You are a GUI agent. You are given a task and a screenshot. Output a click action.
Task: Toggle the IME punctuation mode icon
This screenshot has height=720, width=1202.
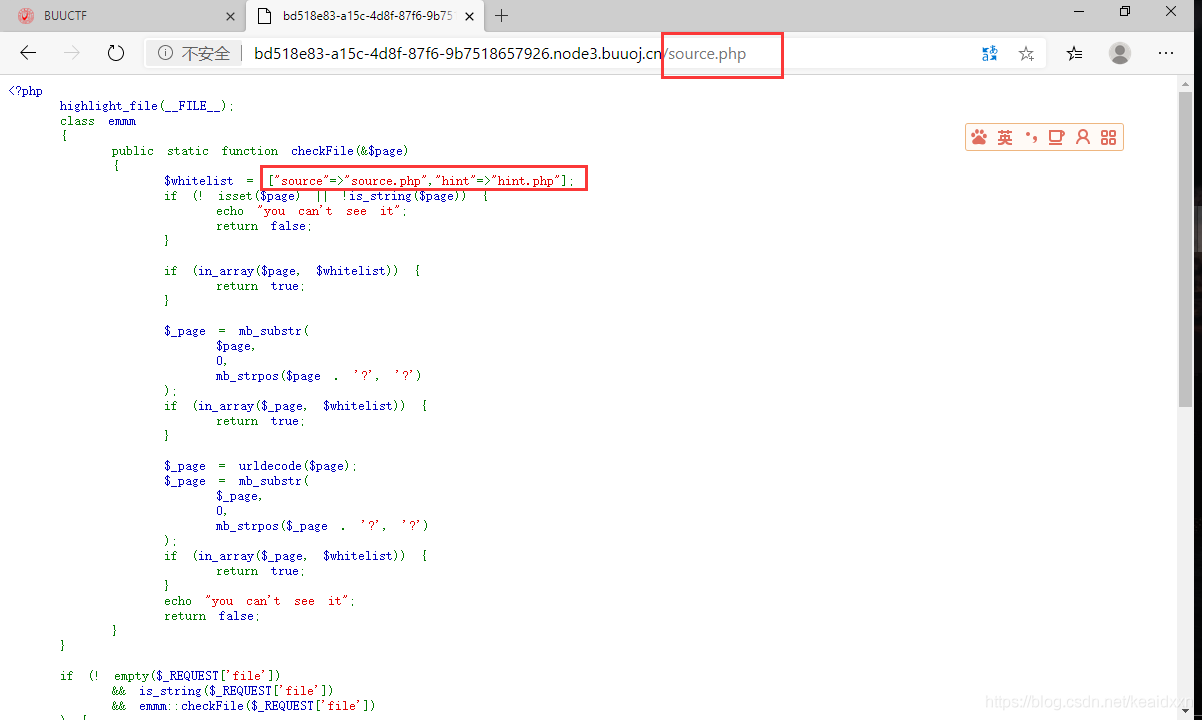click(x=1031, y=137)
